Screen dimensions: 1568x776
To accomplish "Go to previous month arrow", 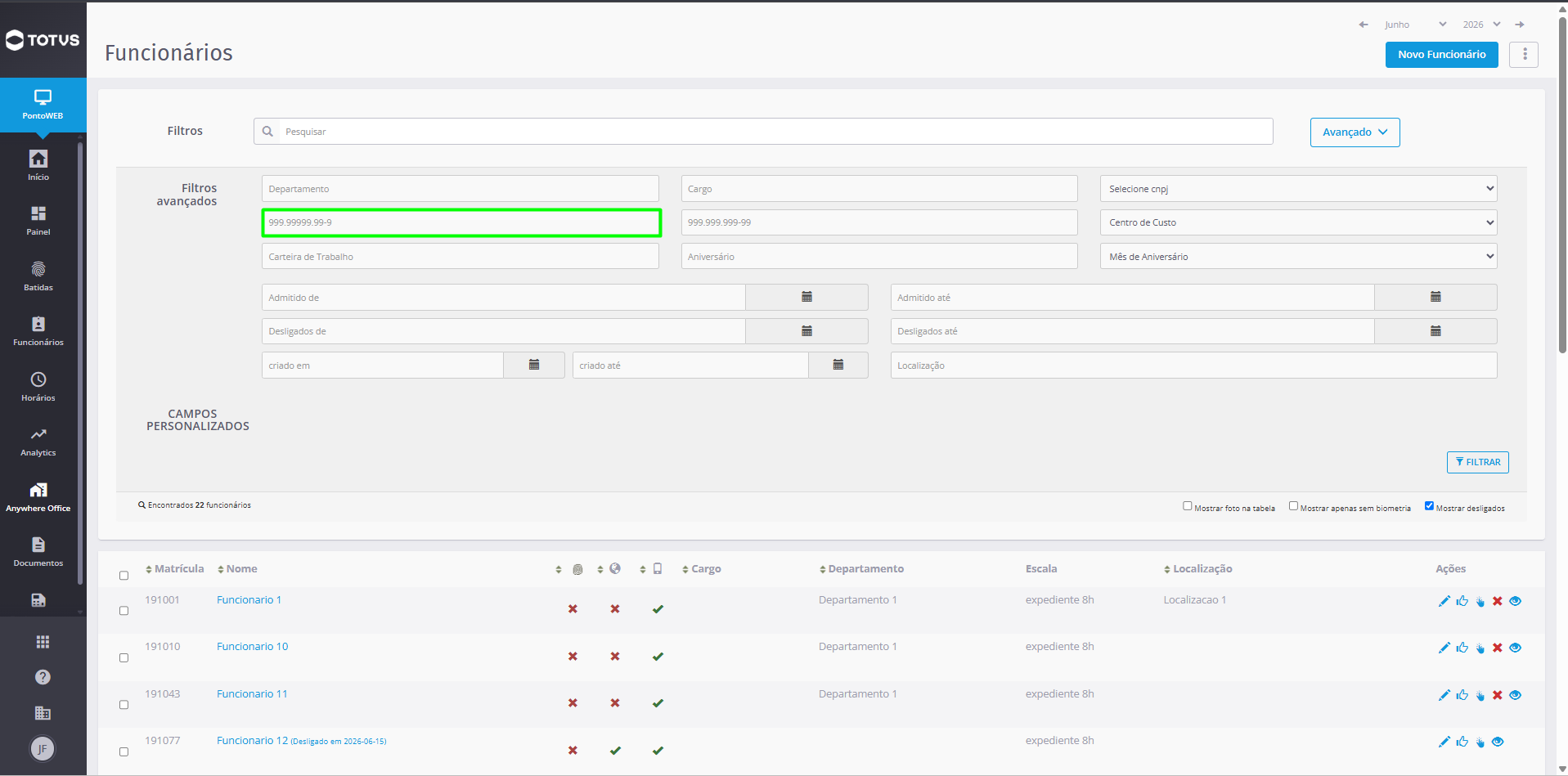I will [1364, 25].
